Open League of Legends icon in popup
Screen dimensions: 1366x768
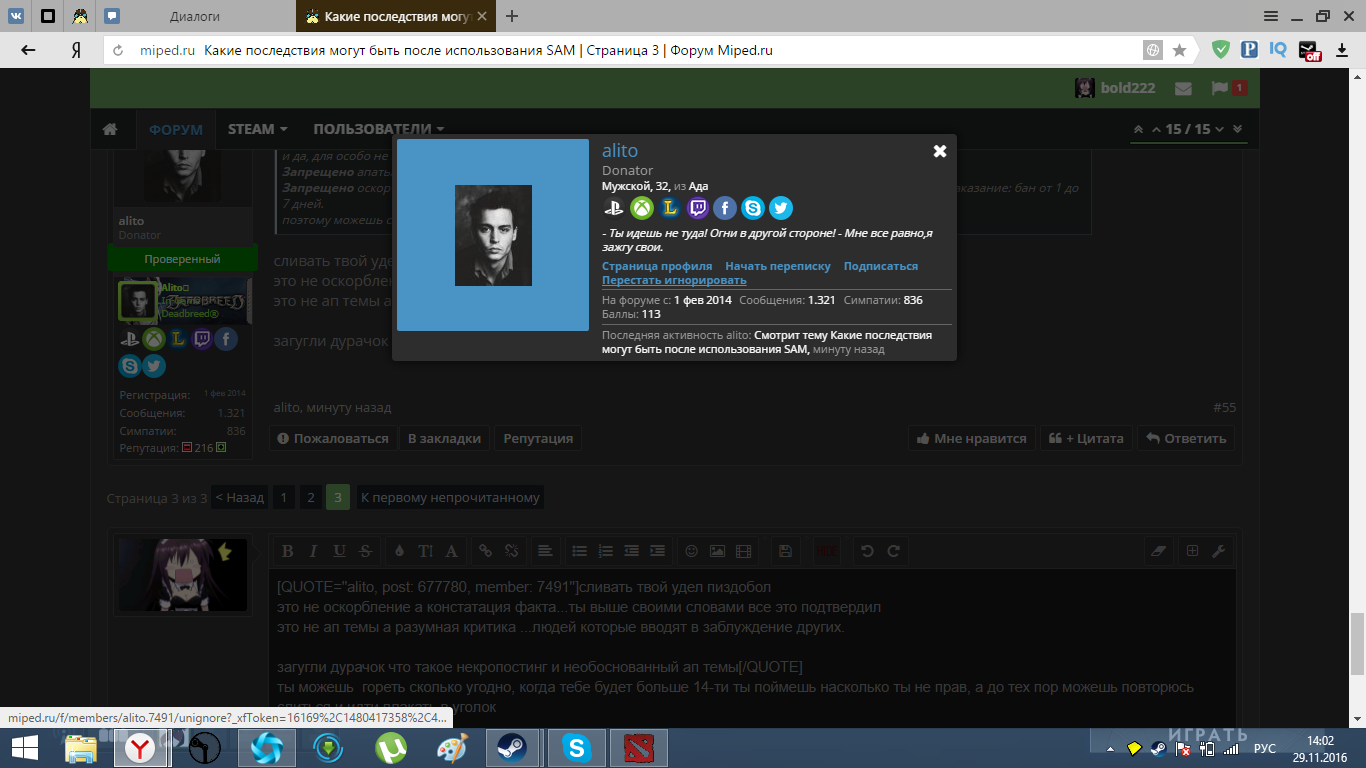click(669, 208)
